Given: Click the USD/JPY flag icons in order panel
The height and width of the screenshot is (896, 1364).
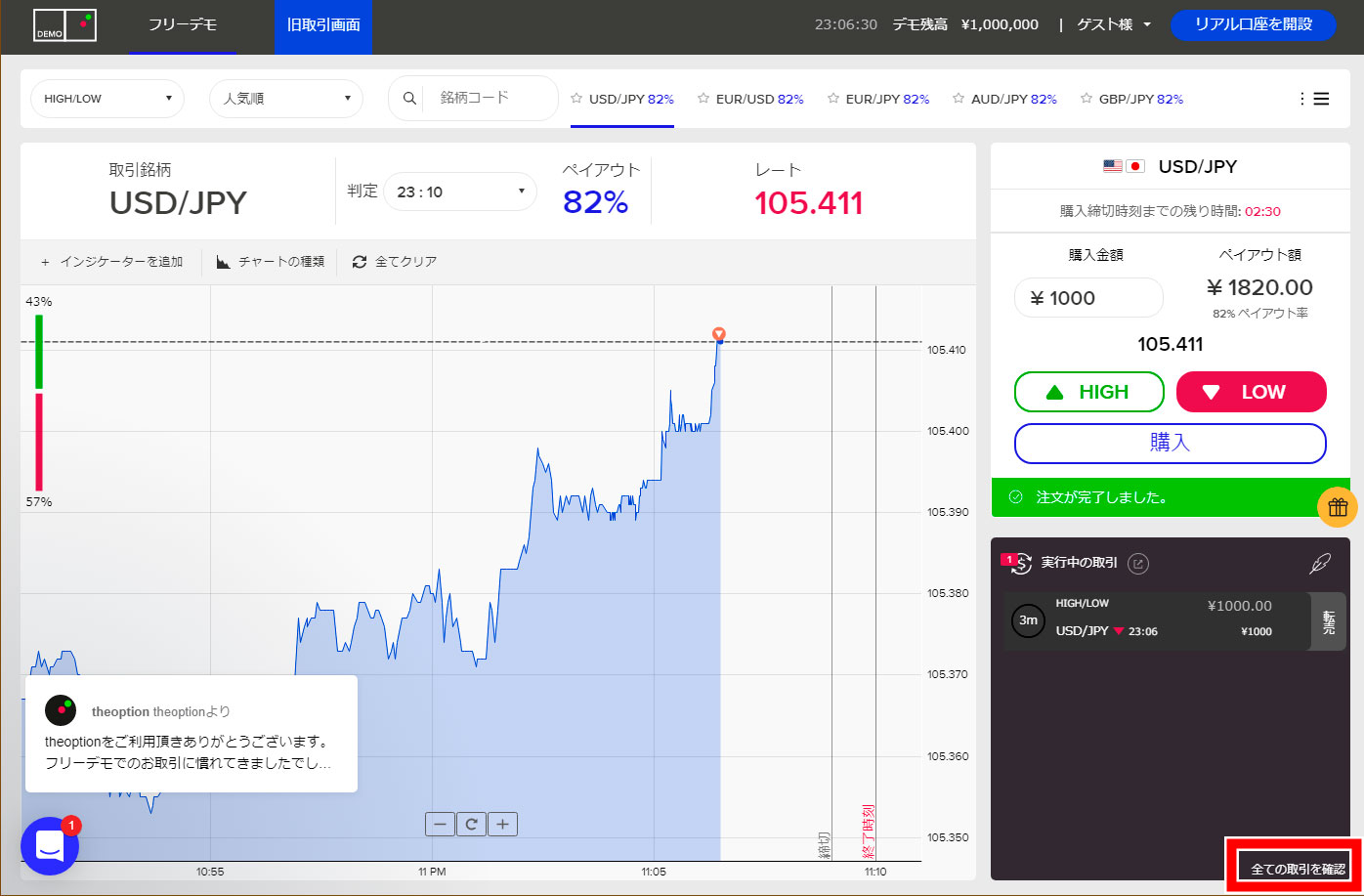Looking at the screenshot, I should (1124, 166).
